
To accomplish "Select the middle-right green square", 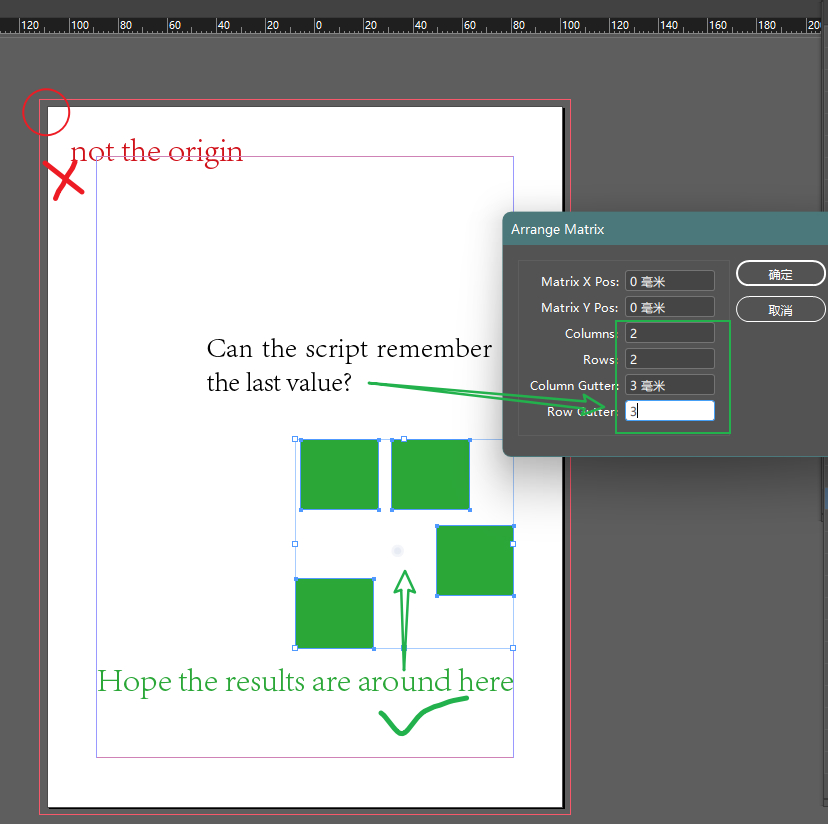I will [x=474, y=560].
